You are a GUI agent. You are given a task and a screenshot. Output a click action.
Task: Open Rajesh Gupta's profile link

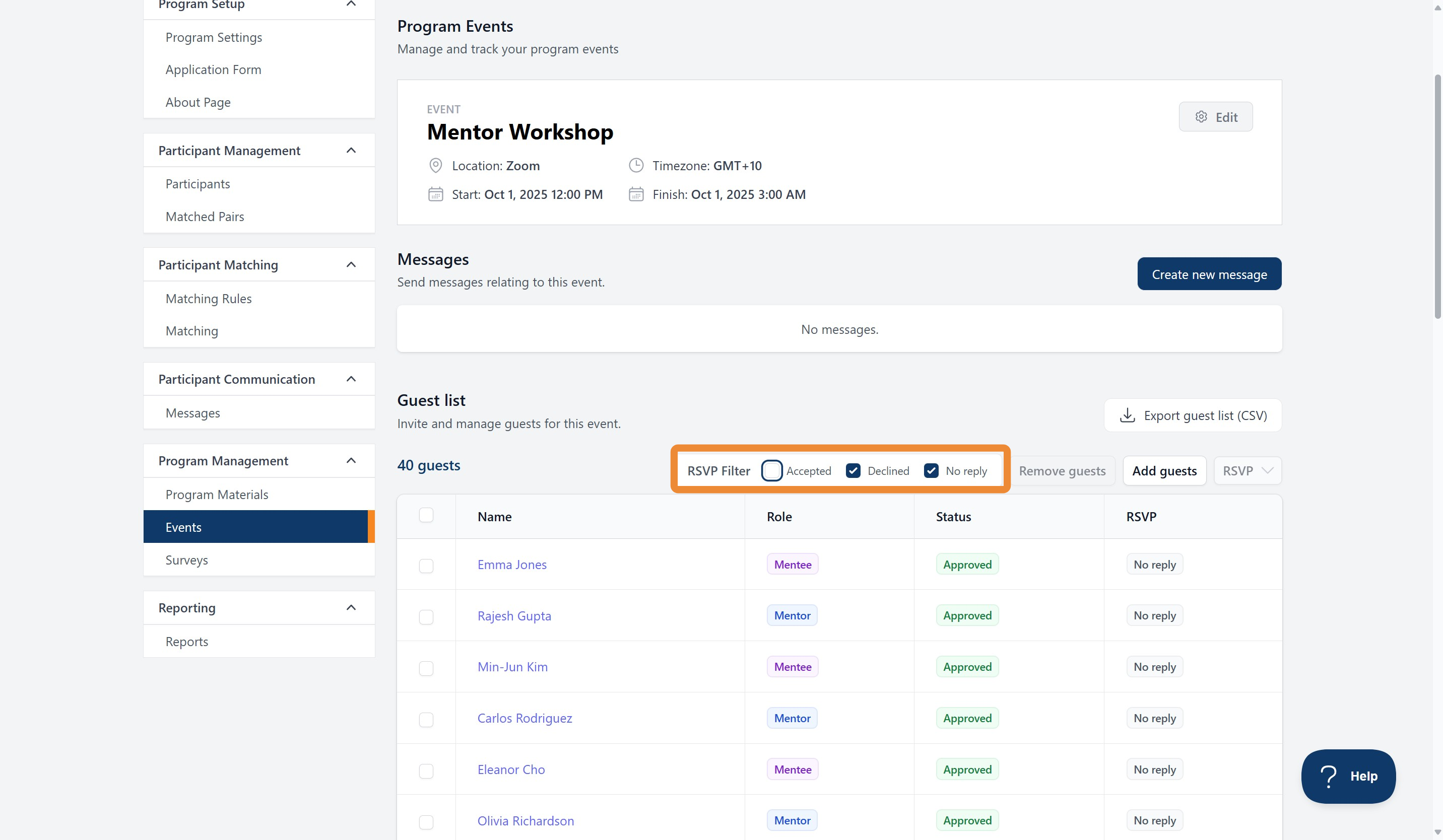click(514, 615)
